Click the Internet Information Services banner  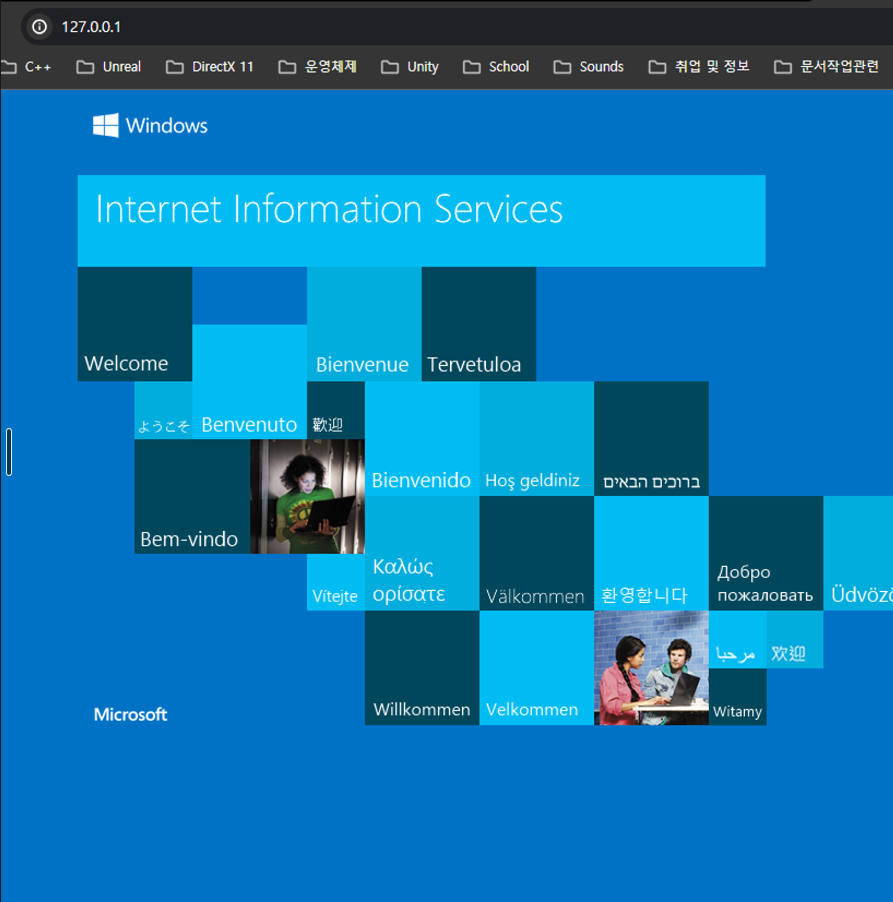(421, 221)
